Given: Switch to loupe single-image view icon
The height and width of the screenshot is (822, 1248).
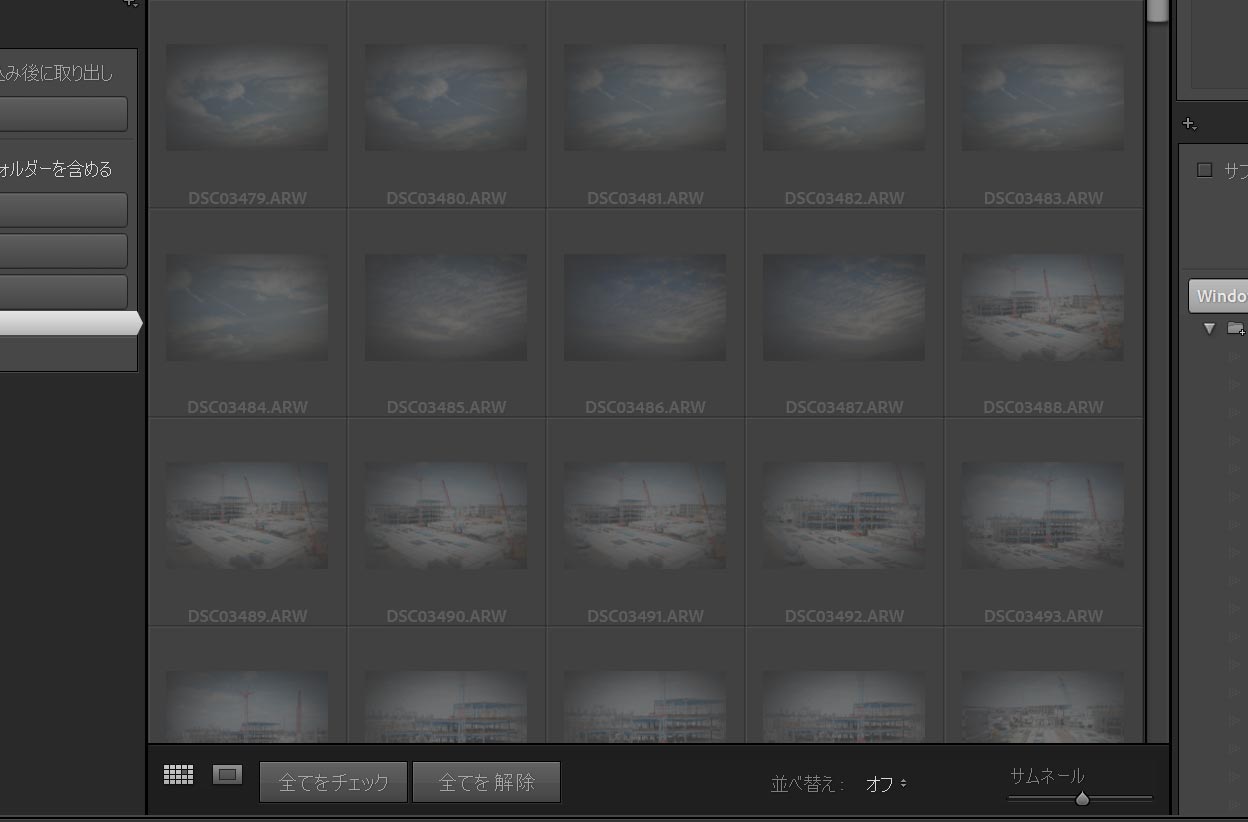Looking at the screenshot, I should pos(227,775).
